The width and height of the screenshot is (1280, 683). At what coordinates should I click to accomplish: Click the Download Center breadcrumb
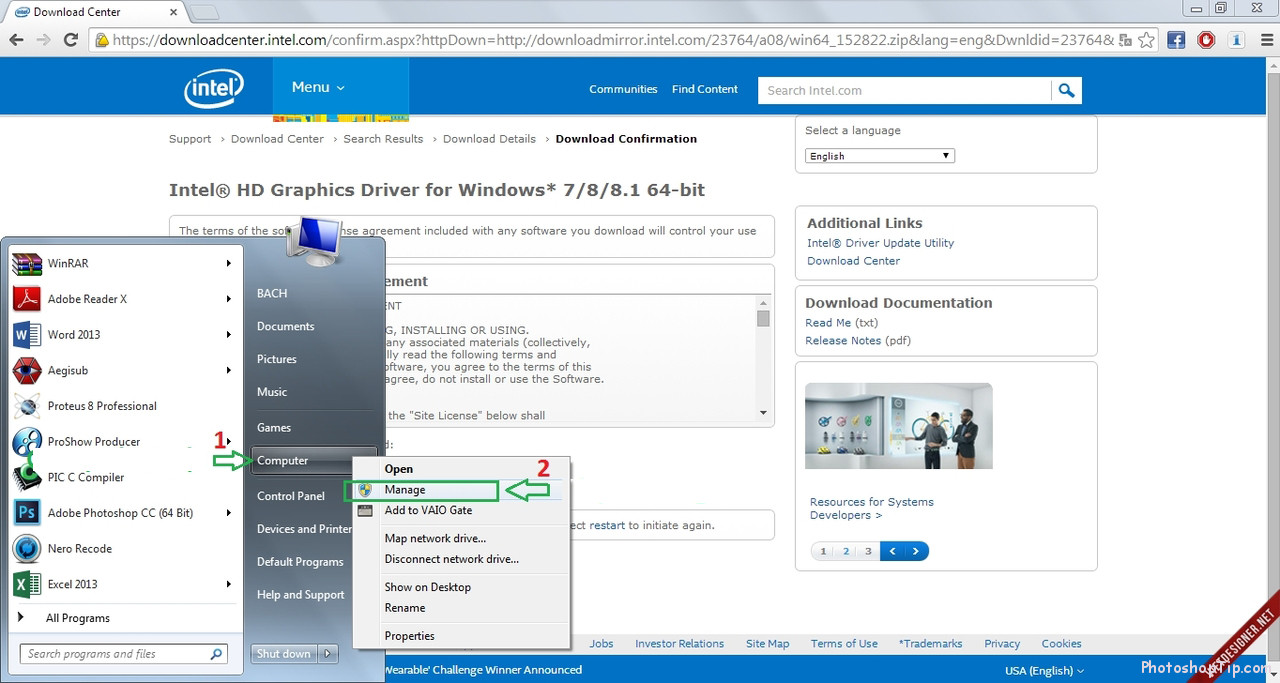click(x=277, y=139)
